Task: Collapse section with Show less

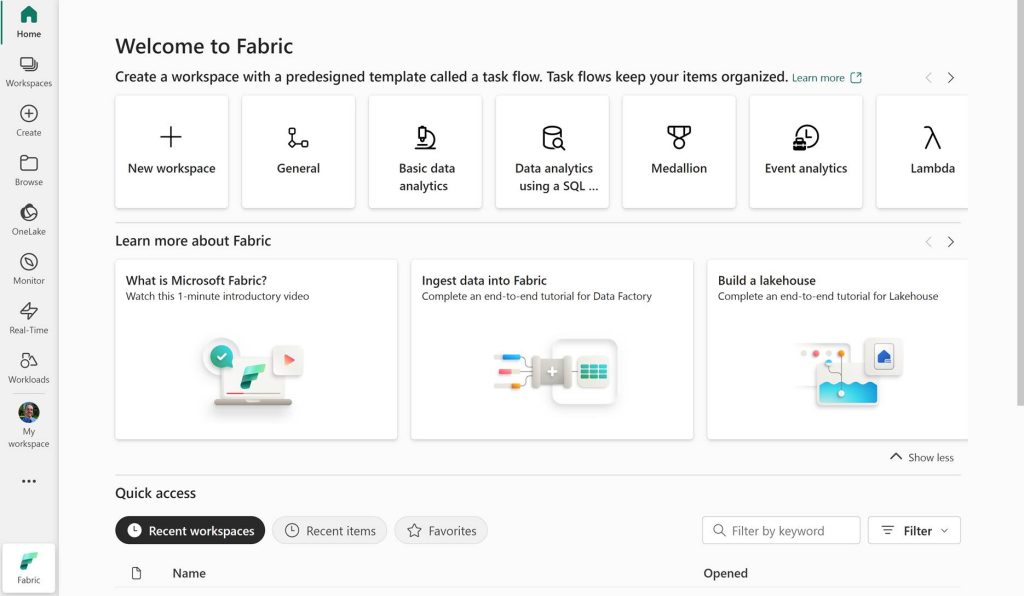Action: click(921, 457)
